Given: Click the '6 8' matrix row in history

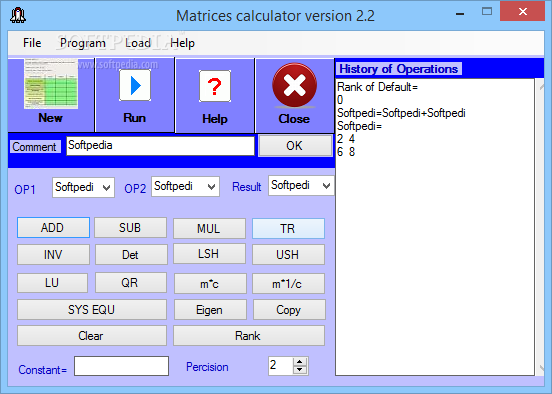Looking at the screenshot, I should tap(346, 152).
